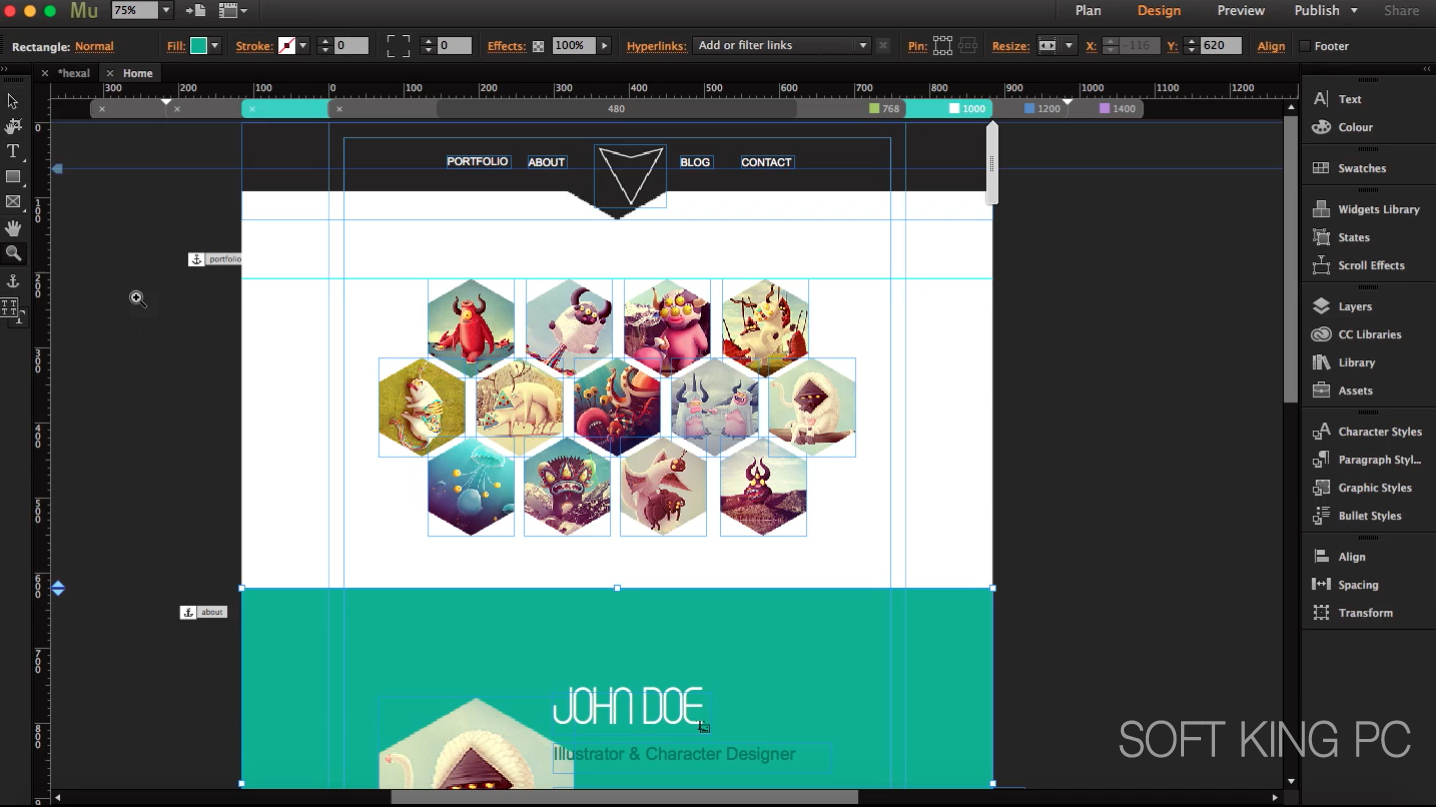Select the Hand tool

13,228
